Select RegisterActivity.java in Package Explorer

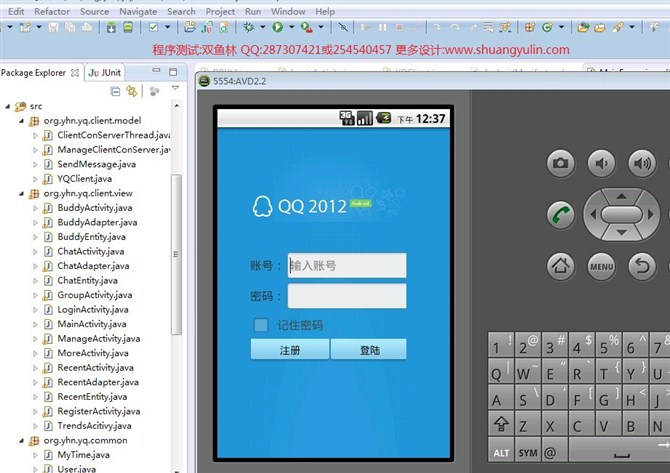[x=99, y=411]
